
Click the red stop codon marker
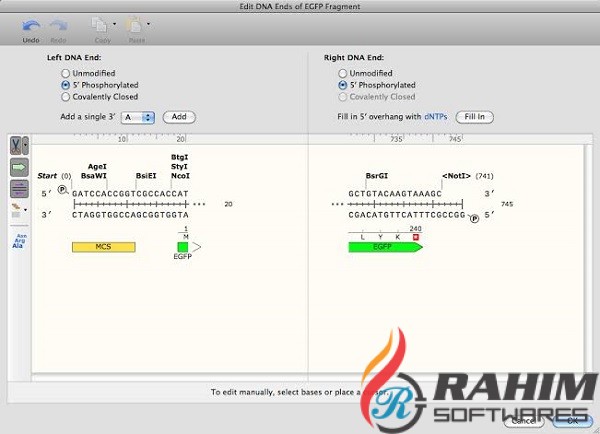(x=416, y=237)
